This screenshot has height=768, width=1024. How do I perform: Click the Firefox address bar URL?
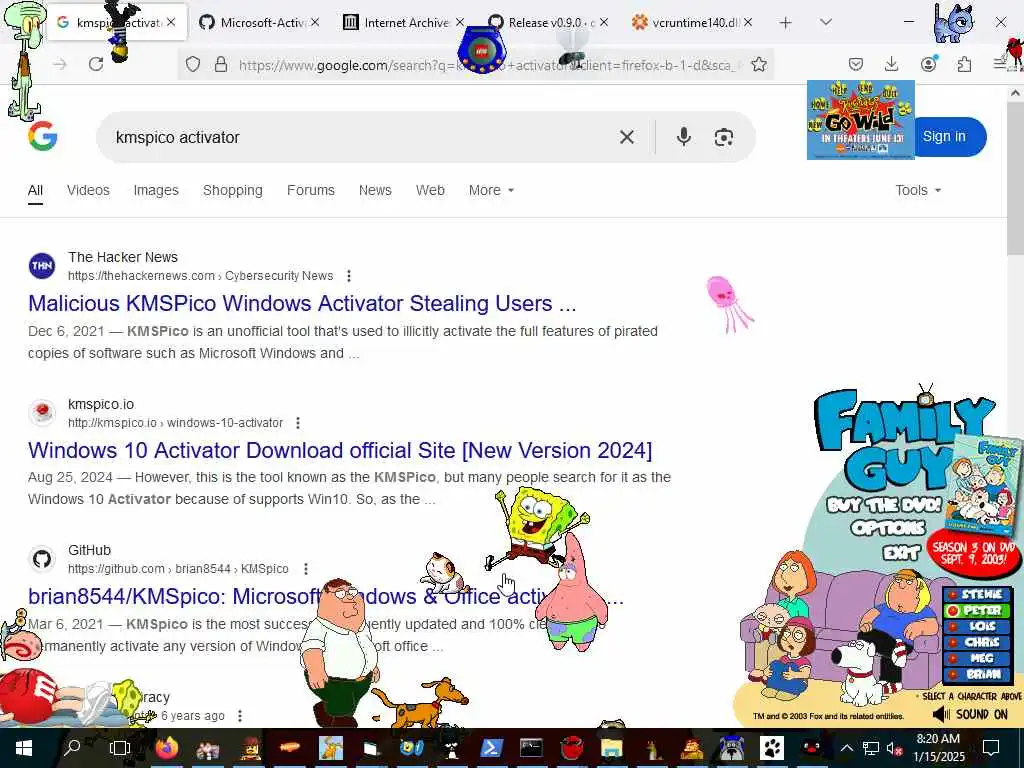click(x=490, y=65)
